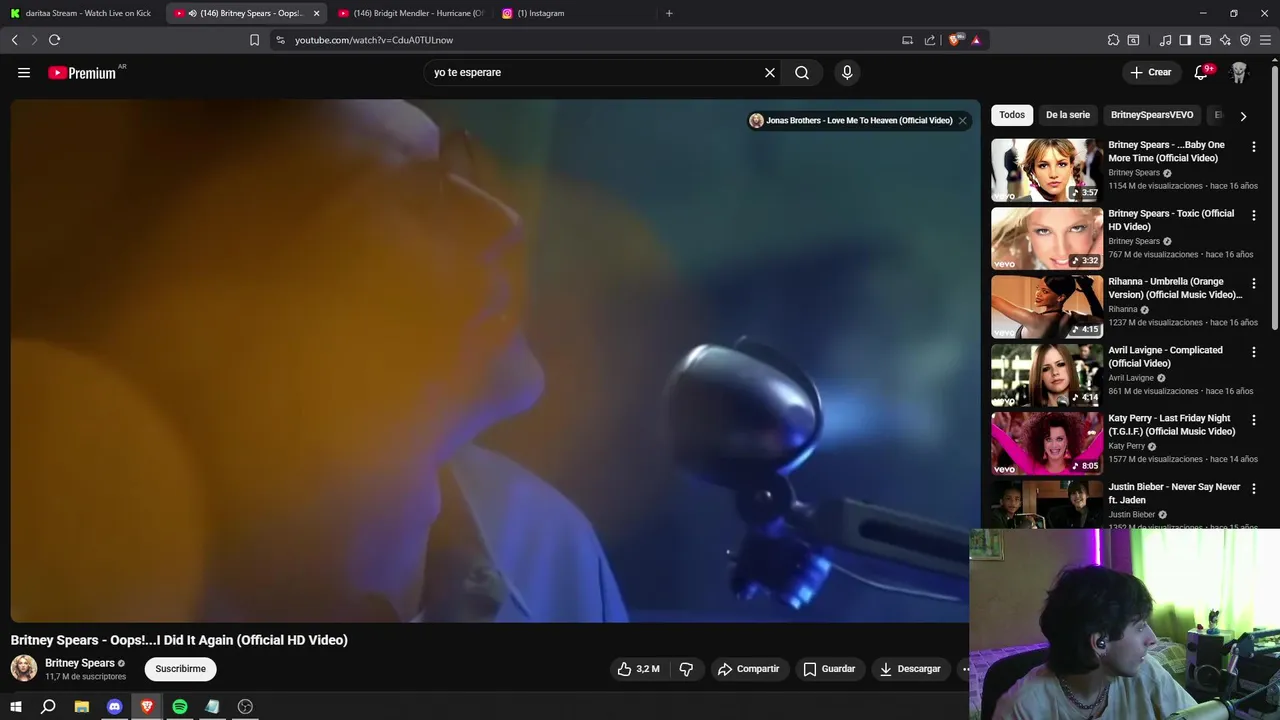Open options for Last Friday Night
This screenshot has height=720, width=1280.
click(1253, 420)
